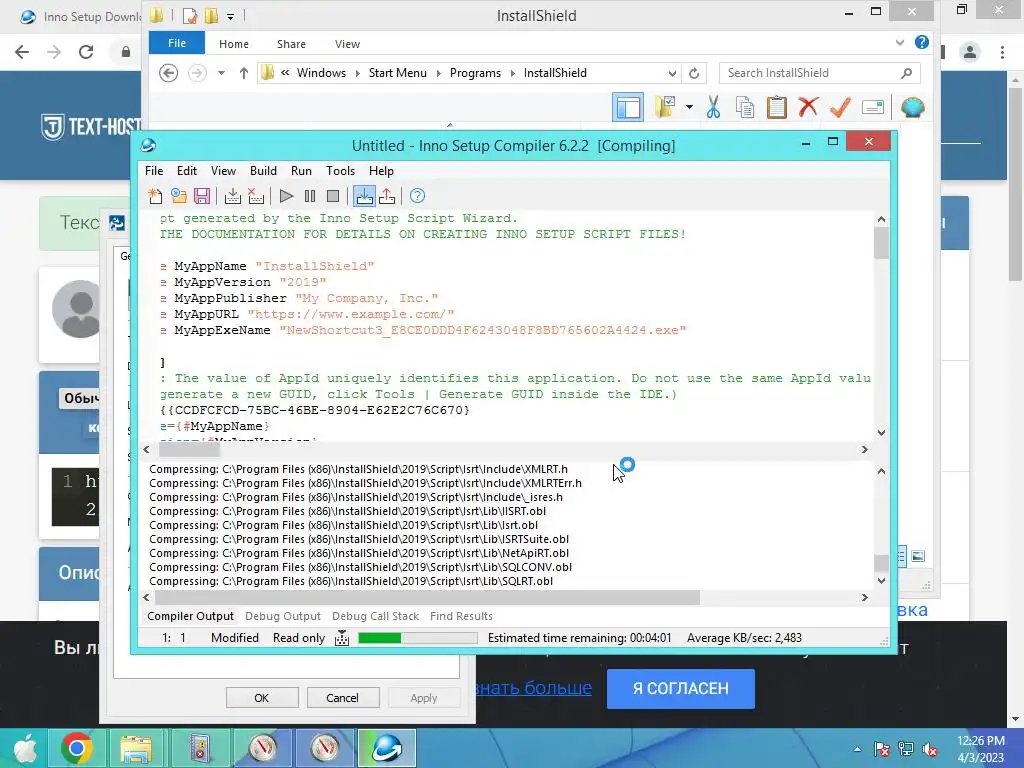Open the Share ribbon tab in Explorer
This screenshot has width=1024, height=768.
pyautogui.click(x=291, y=44)
